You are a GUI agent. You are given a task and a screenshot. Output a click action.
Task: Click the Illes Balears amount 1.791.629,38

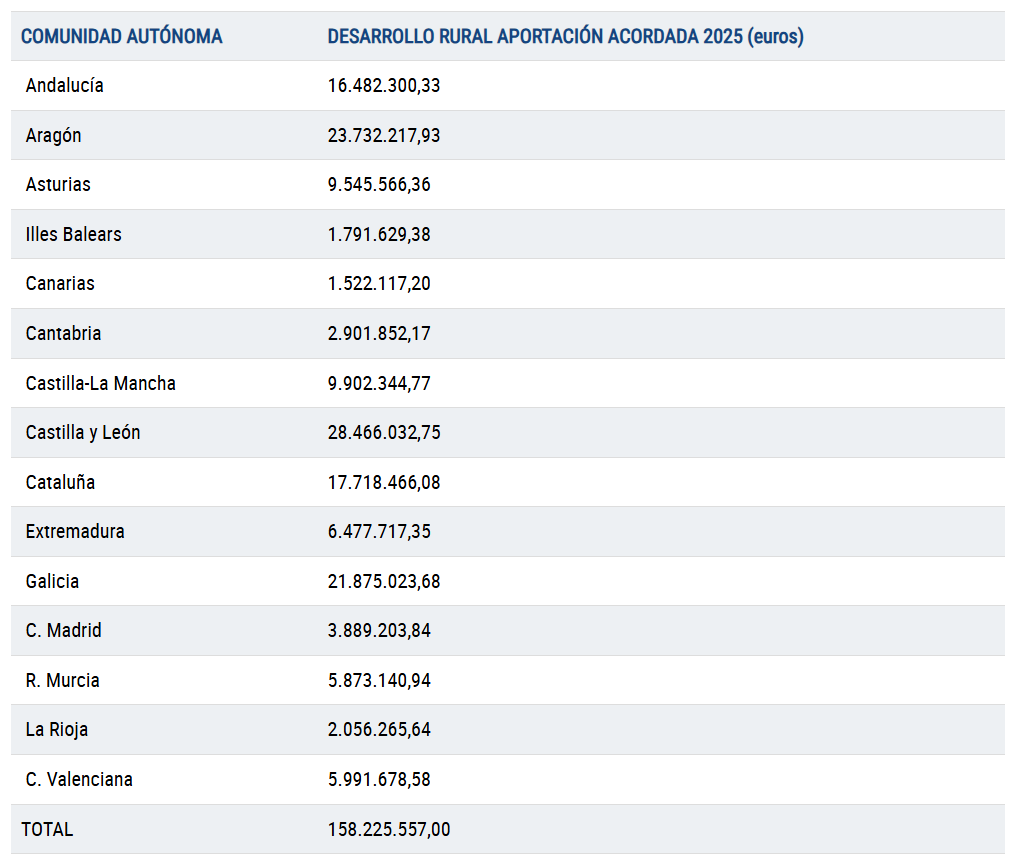point(379,235)
